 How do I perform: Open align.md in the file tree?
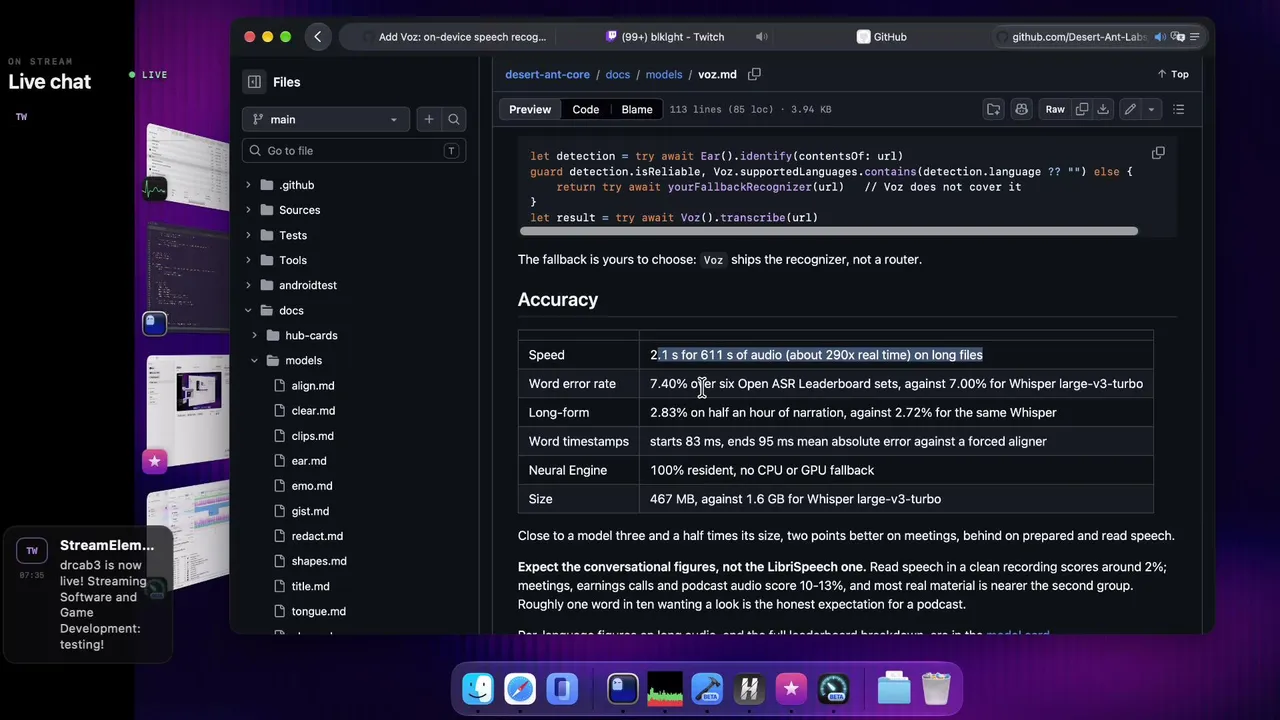pyautogui.click(x=313, y=386)
